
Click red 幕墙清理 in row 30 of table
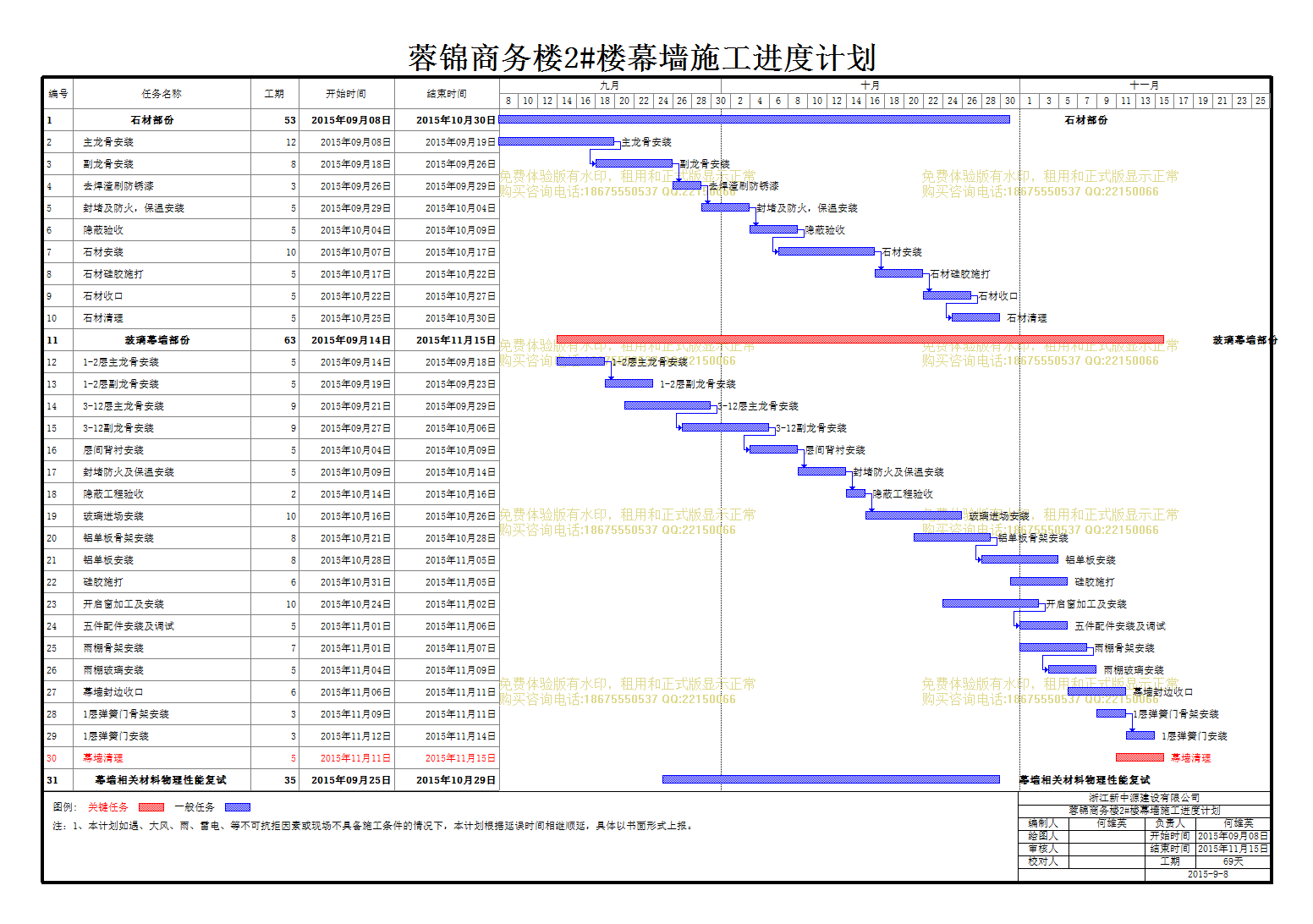(x=103, y=758)
